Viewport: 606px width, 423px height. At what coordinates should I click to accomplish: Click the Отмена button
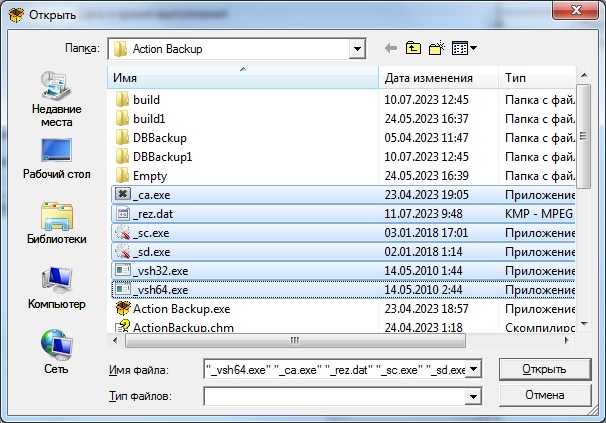tap(545, 395)
